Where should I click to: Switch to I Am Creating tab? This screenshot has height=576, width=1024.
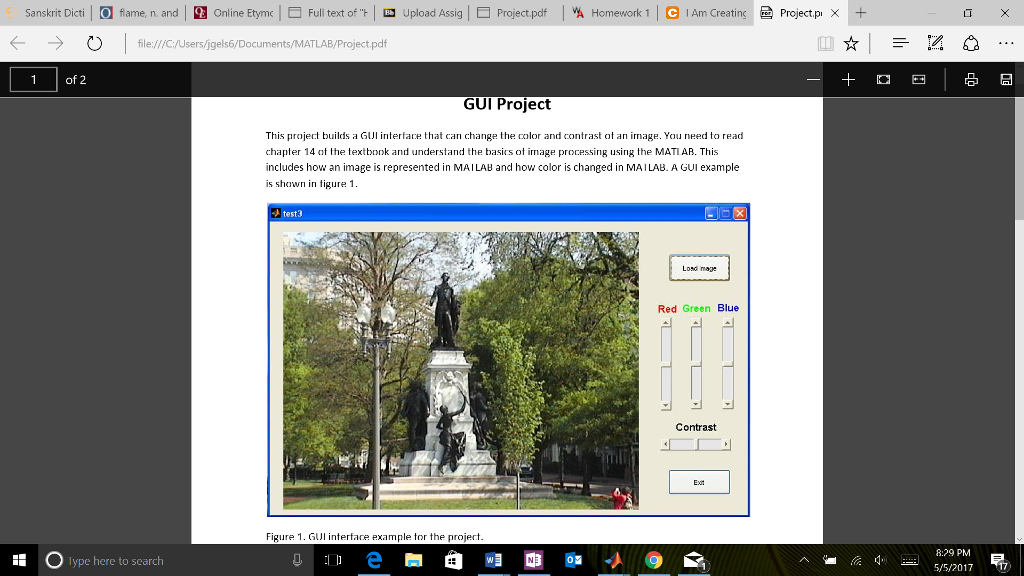click(706, 12)
